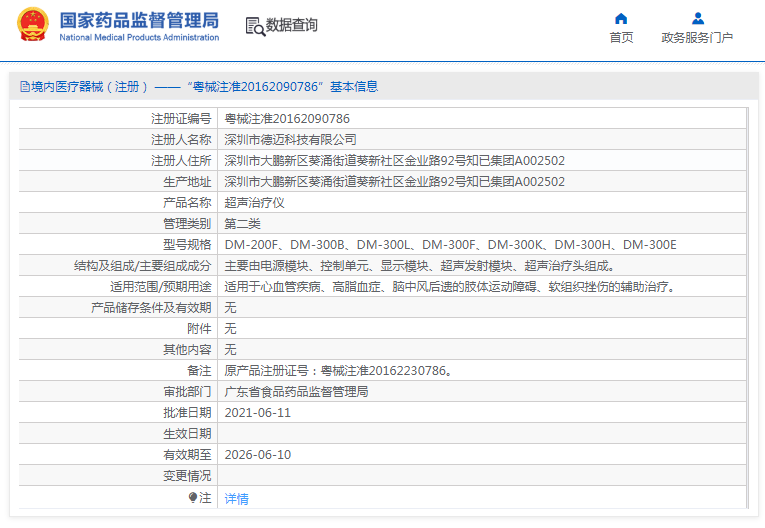
Task: Click the 生效日期 label
Action: click(187, 434)
